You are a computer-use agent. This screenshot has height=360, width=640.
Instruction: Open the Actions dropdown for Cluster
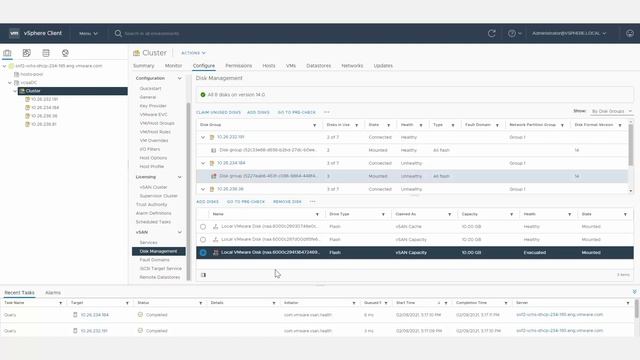coord(193,53)
